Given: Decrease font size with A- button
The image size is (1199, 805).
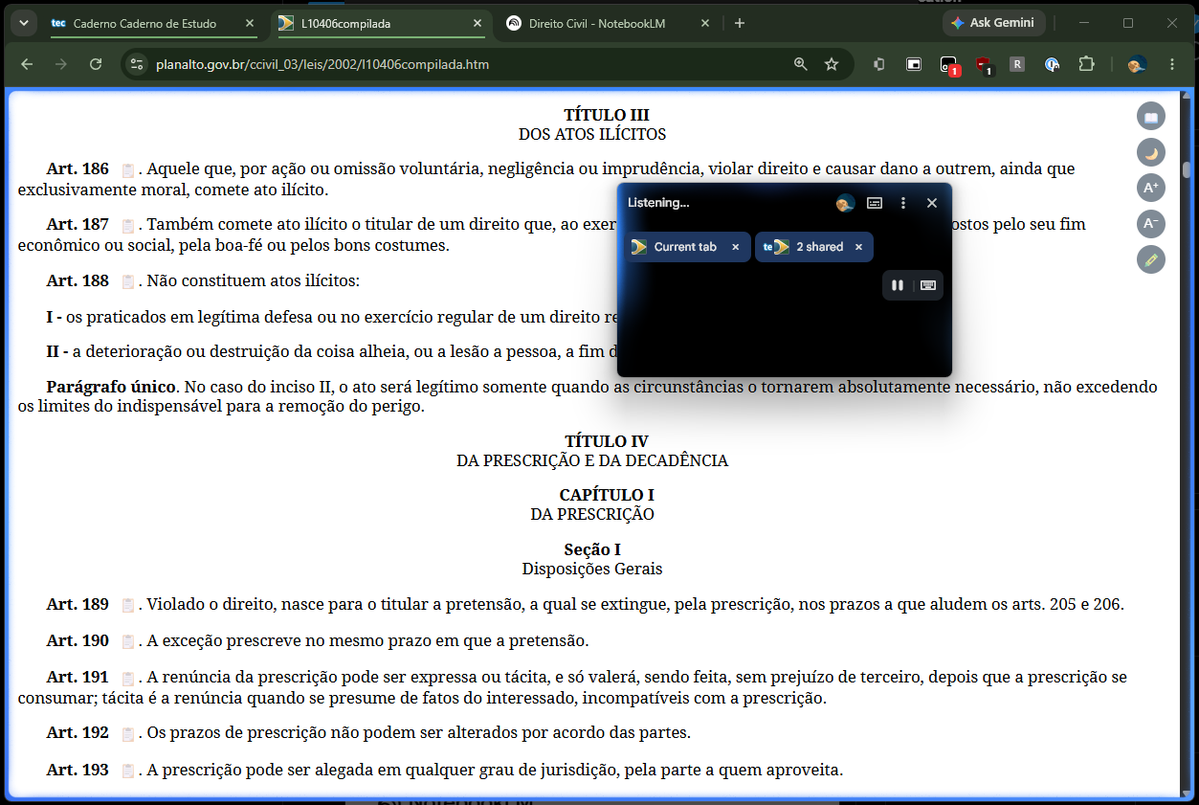Looking at the screenshot, I should 1151,224.
